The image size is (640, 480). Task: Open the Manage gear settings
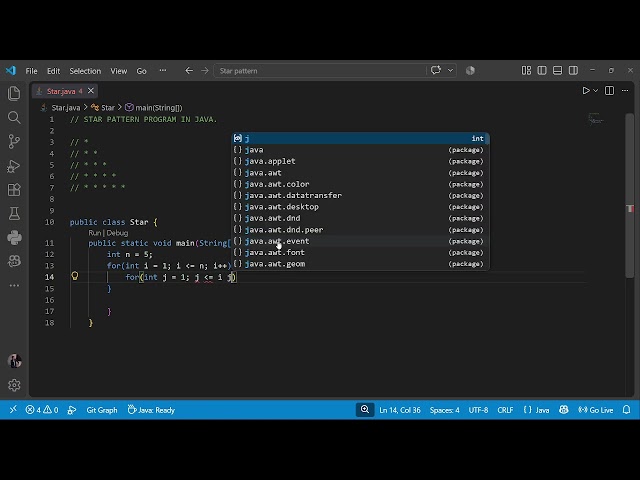tap(14, 385)
